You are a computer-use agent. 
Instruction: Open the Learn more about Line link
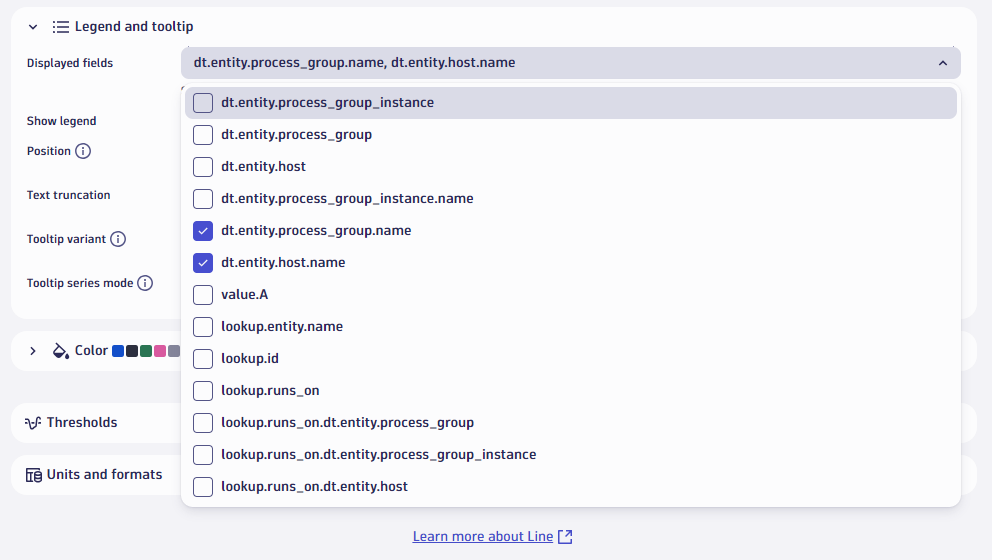click(x=482, y=537)
